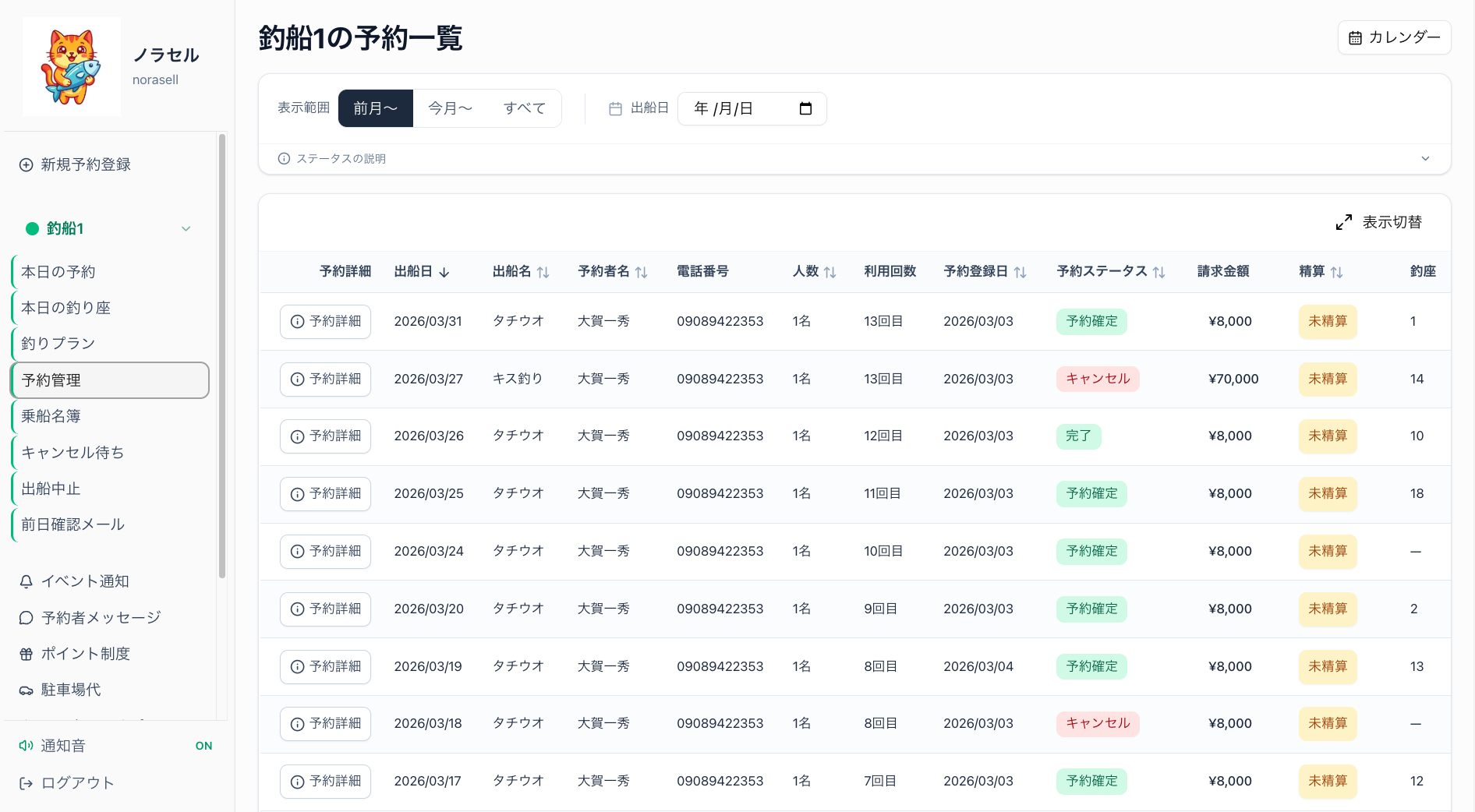Click the カレンダー button
Viewport: 1475px width, 812px height.
pos(1394,37)
